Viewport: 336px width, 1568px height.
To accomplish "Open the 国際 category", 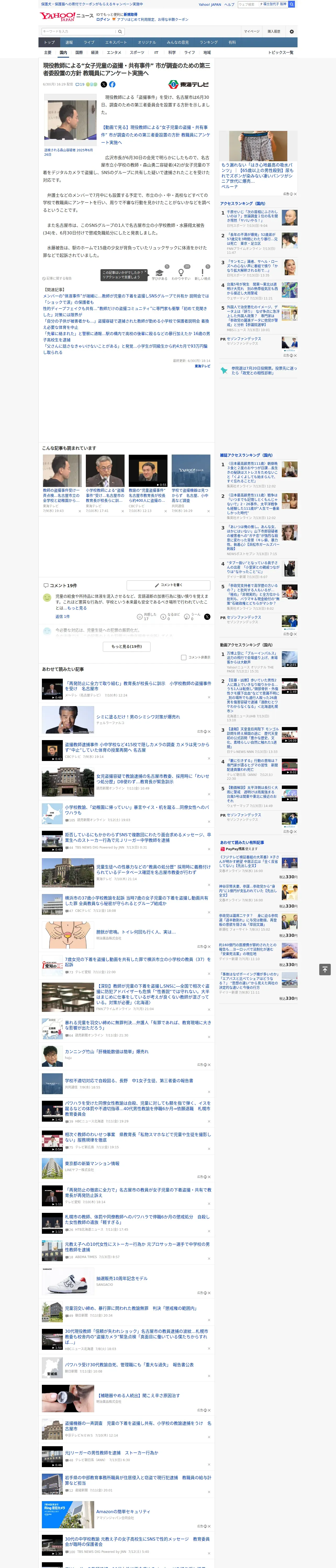I will pyautogui.click(x=79, y=52).
